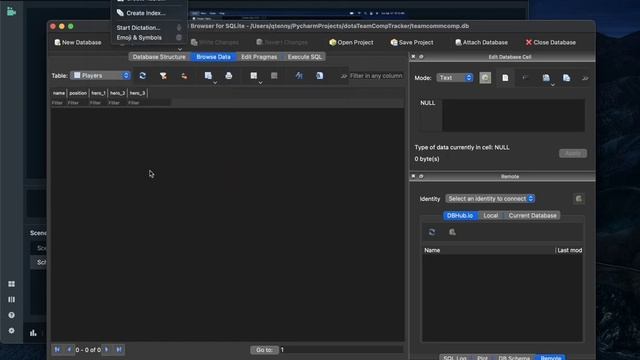640x360 pixels.
Task: Click the Filter in any column field
Action: (376, 76)
